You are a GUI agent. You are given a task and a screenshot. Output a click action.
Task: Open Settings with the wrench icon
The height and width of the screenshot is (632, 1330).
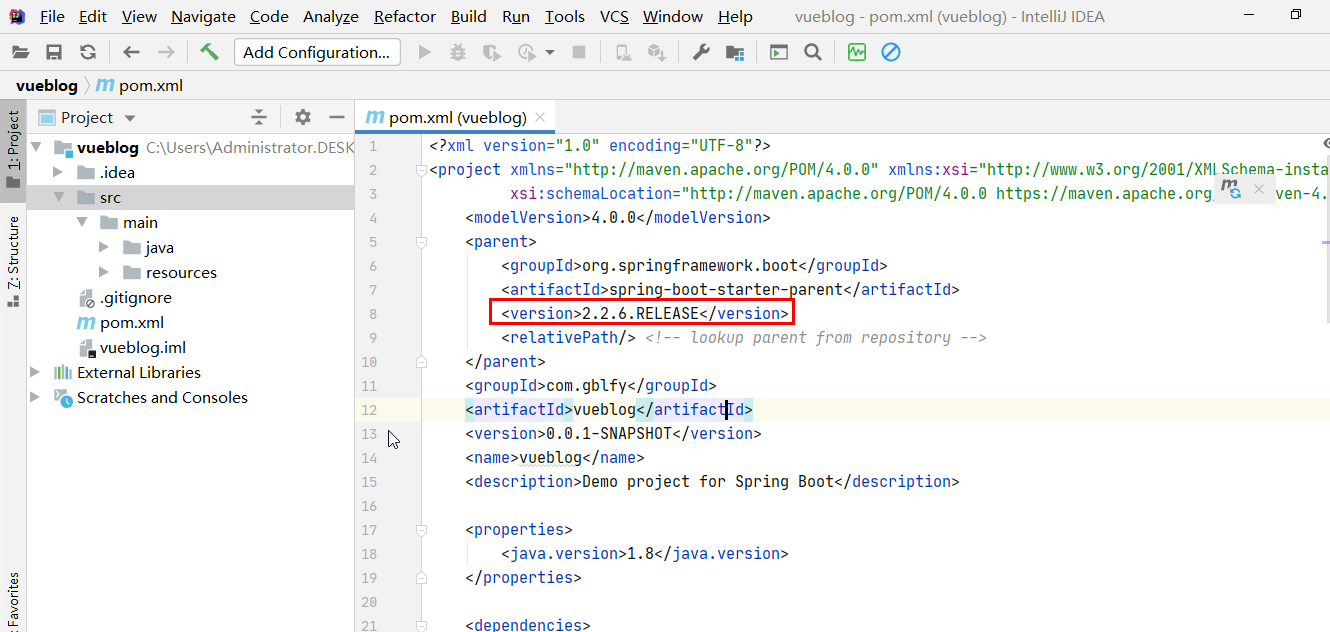coord(701,52)
